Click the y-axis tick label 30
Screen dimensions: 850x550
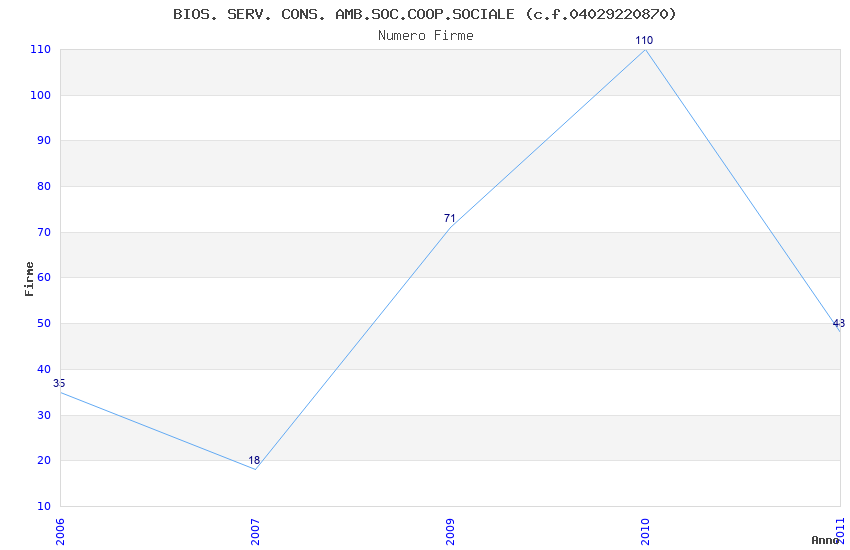pos(44,416)
